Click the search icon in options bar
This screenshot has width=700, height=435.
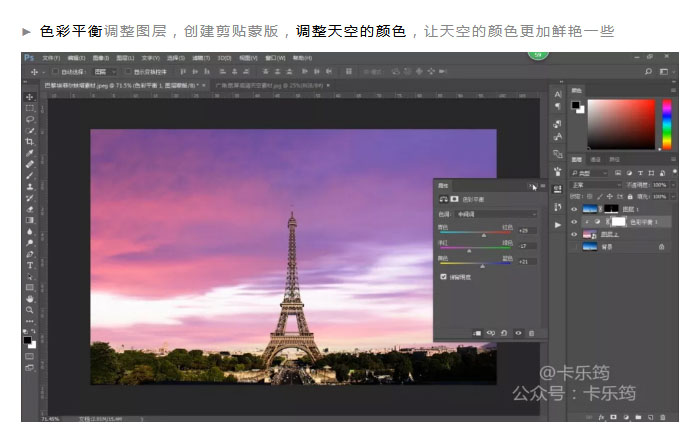tap(649, 72)
